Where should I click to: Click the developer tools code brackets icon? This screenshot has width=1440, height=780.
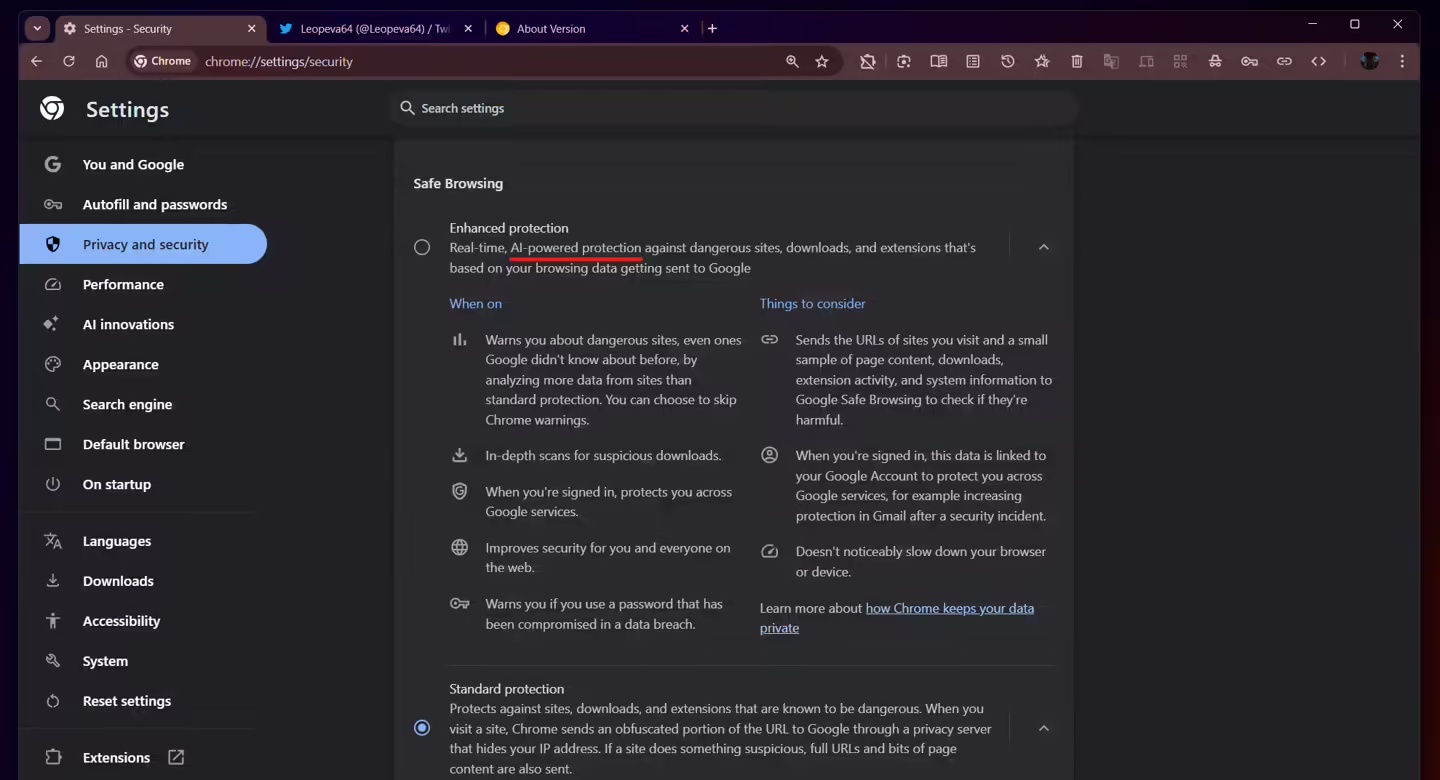tap(1319, 62)
